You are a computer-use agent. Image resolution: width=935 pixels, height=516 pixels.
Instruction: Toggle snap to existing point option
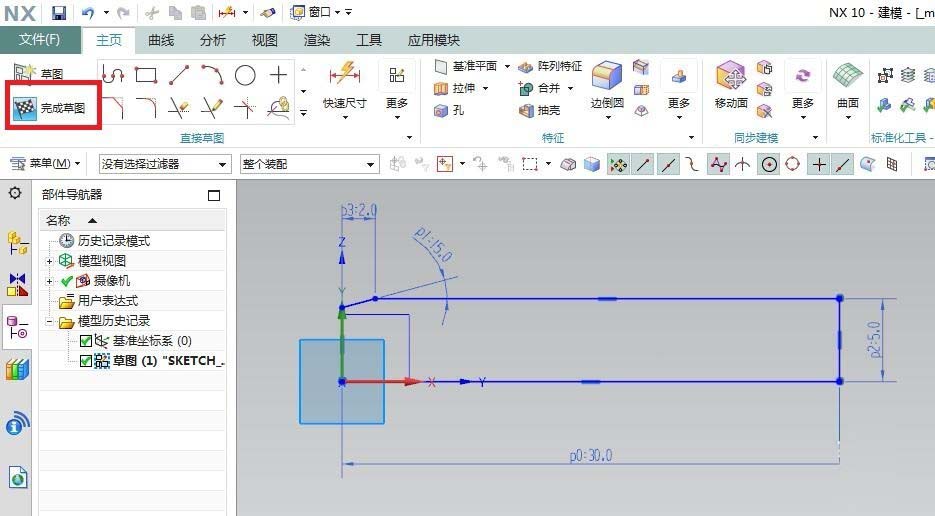click(x=819, y=164)
